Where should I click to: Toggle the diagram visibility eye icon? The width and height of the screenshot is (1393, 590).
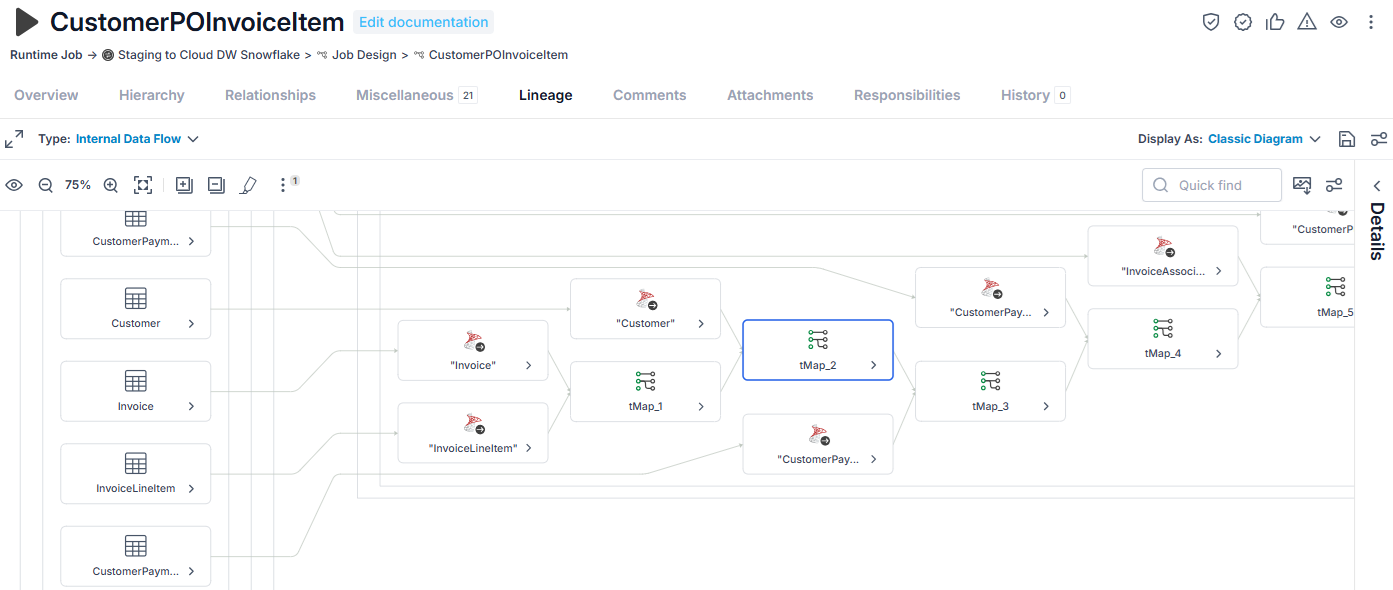coord(14,185)
